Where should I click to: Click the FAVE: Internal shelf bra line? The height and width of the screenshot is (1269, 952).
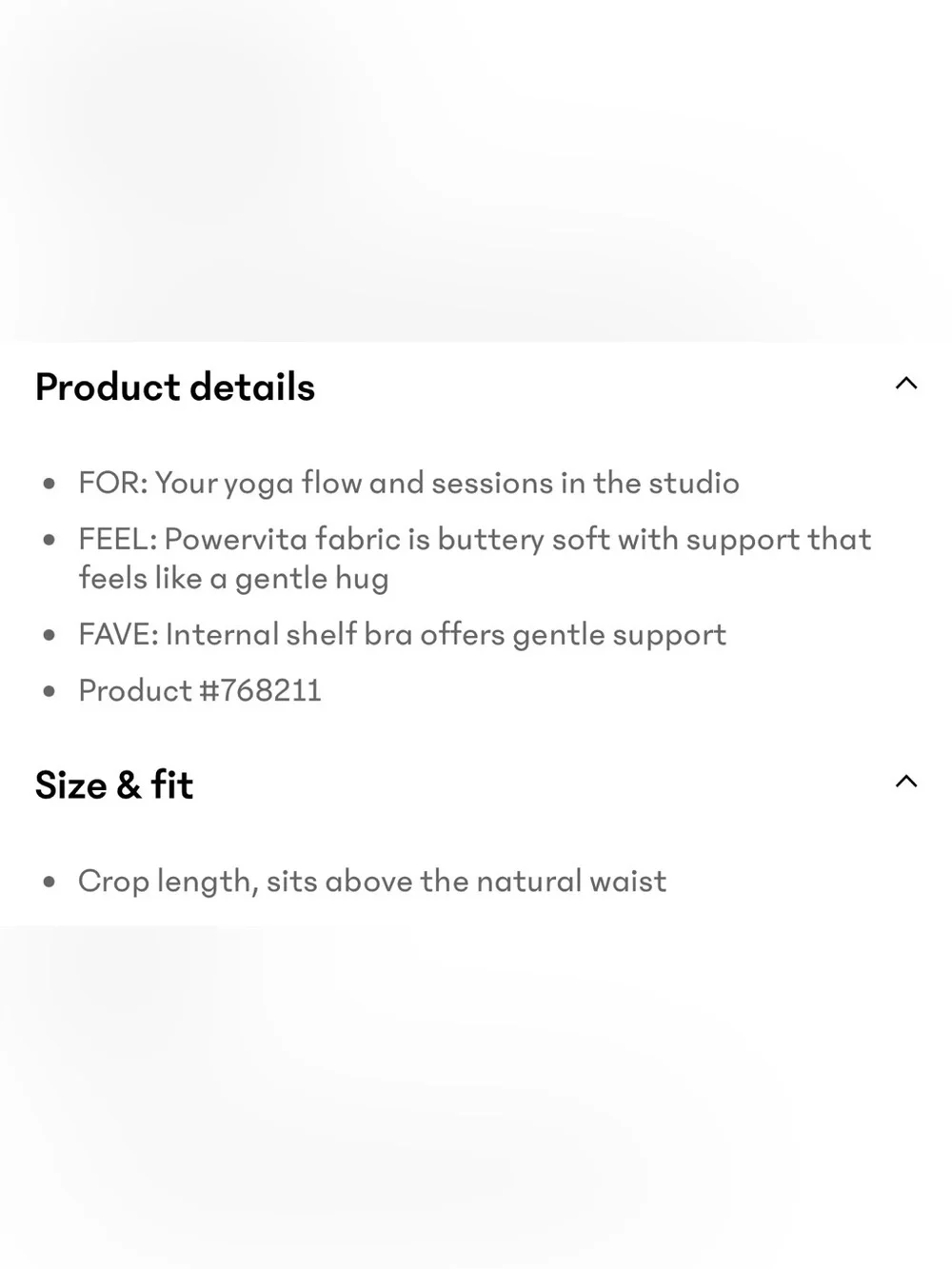(x=402, y=635)
